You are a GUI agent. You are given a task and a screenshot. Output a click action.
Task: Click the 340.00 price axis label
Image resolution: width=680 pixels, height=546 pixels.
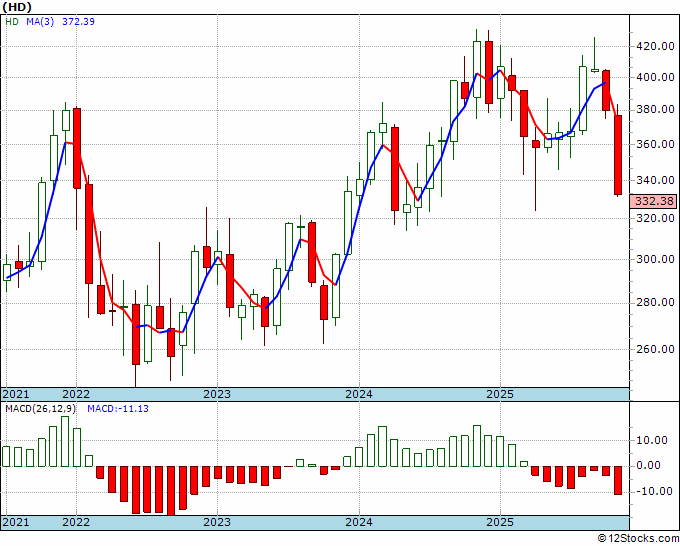point(657,180)
